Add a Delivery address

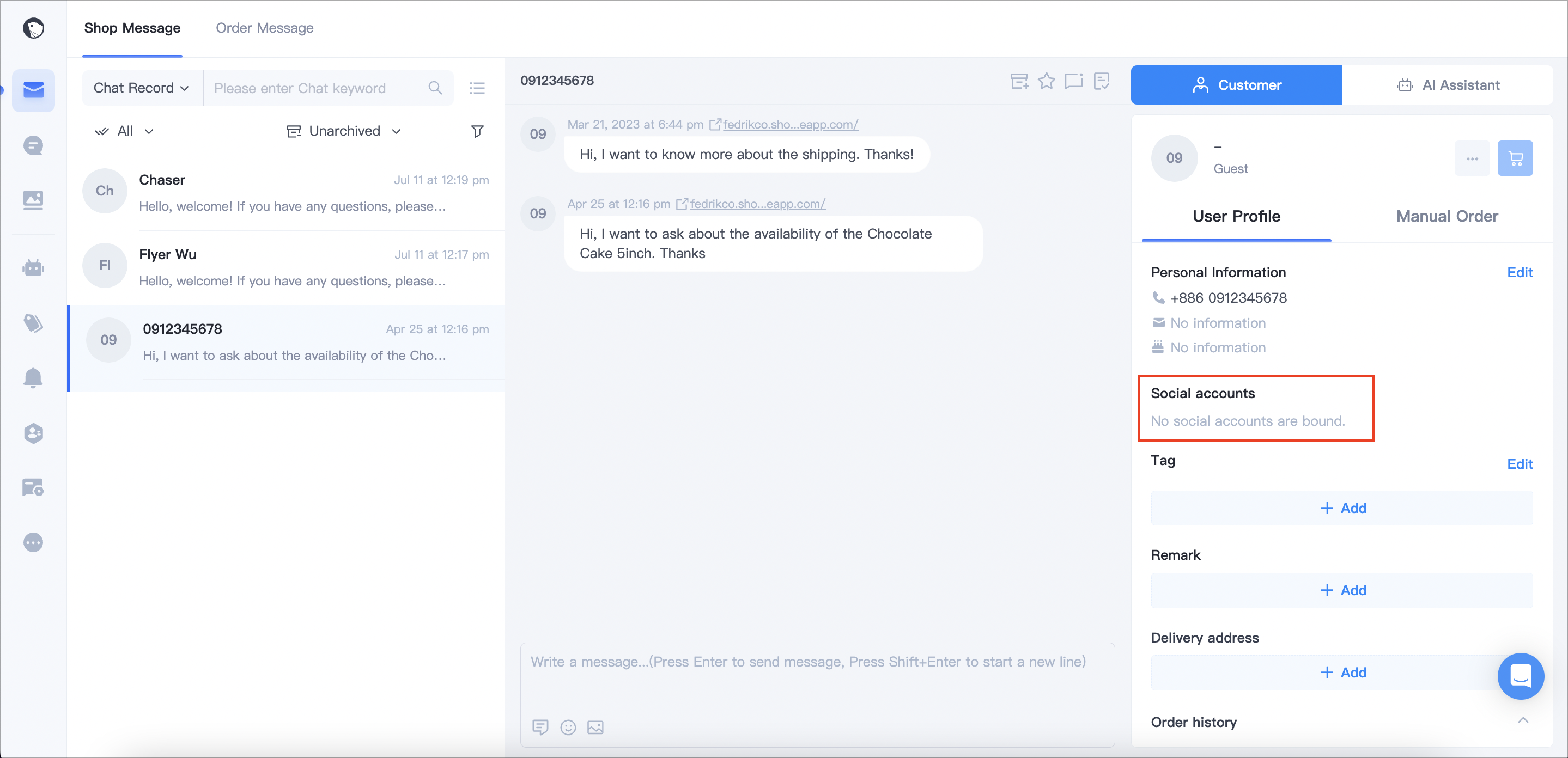[x=1341, y=672]
